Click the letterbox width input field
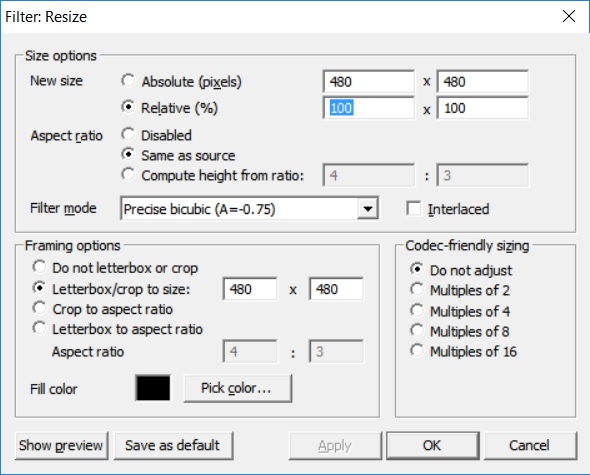Screen dimensions: 590x475 pos(250,289)
